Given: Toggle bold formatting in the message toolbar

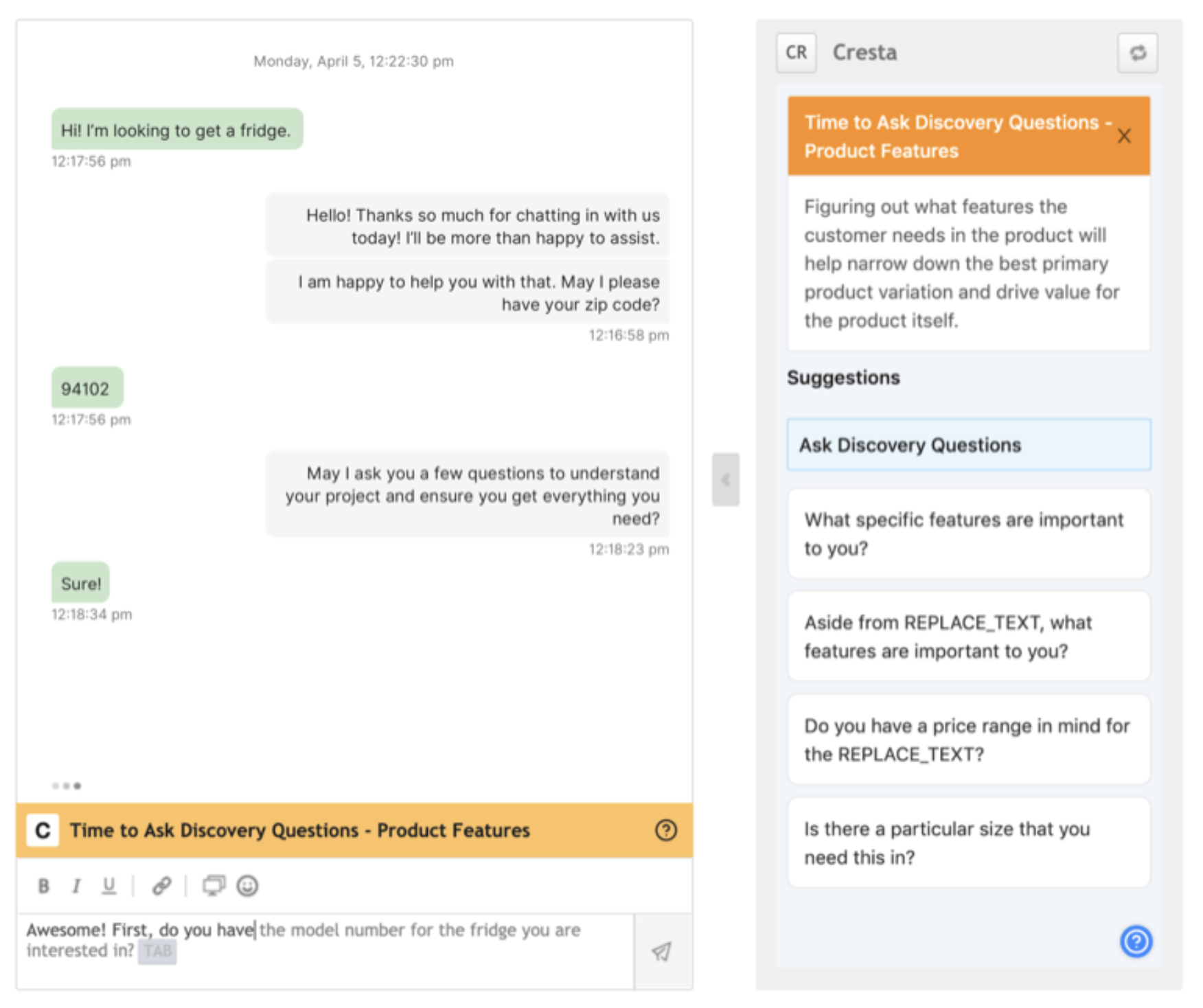Looking at the screenshot, I should click(x=44, y=886).
